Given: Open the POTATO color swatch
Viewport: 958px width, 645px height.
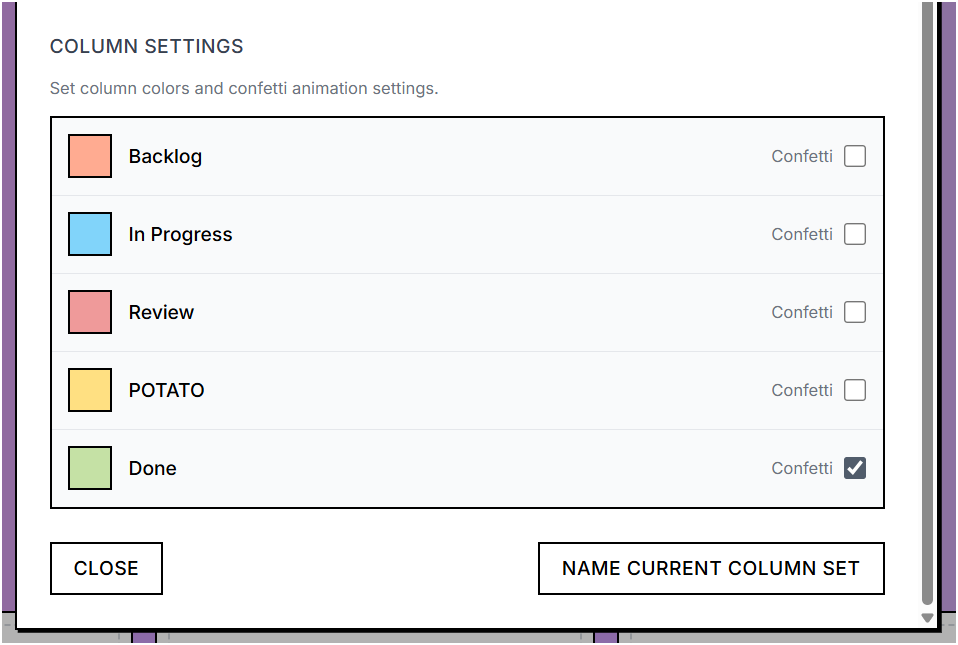Looking at the screenshot, I should click(x=89, y=390).
